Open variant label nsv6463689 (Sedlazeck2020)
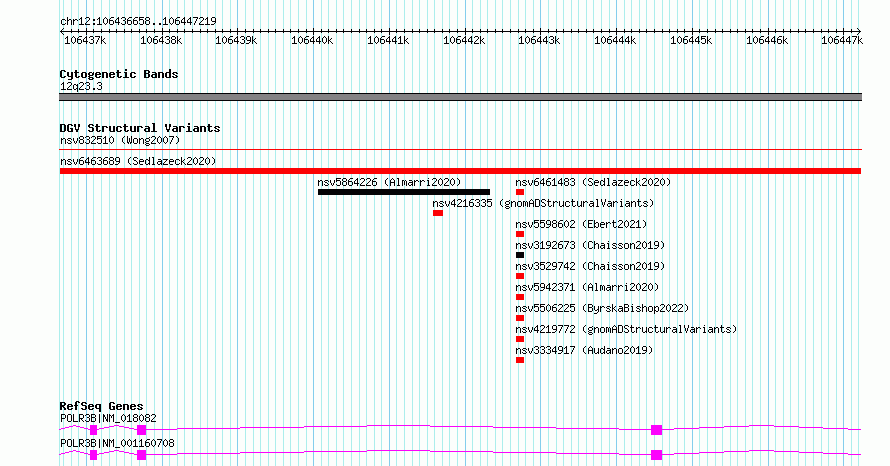 point(138,161)
